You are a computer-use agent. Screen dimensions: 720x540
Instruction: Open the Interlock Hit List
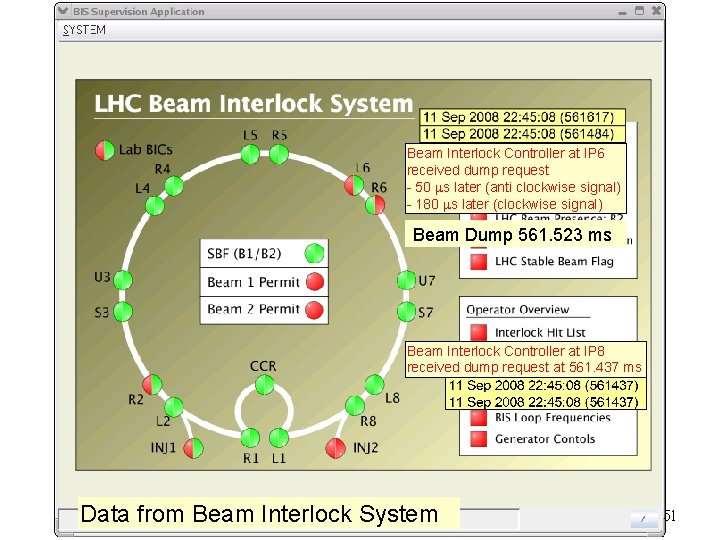[540, 332]
